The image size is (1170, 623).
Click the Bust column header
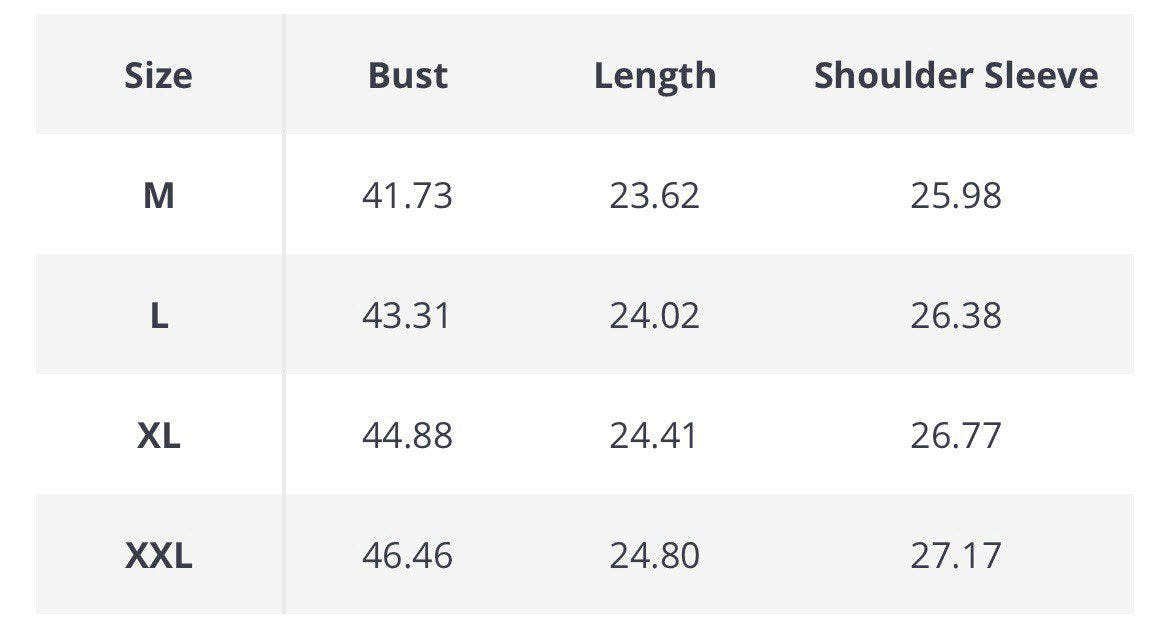click(x=407, y=76)
